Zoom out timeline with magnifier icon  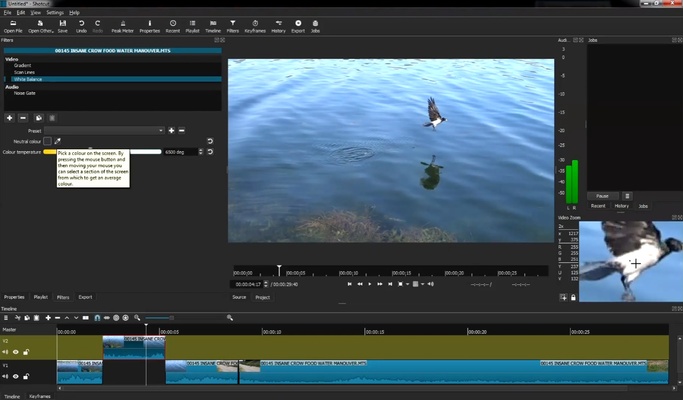point(137,318)
